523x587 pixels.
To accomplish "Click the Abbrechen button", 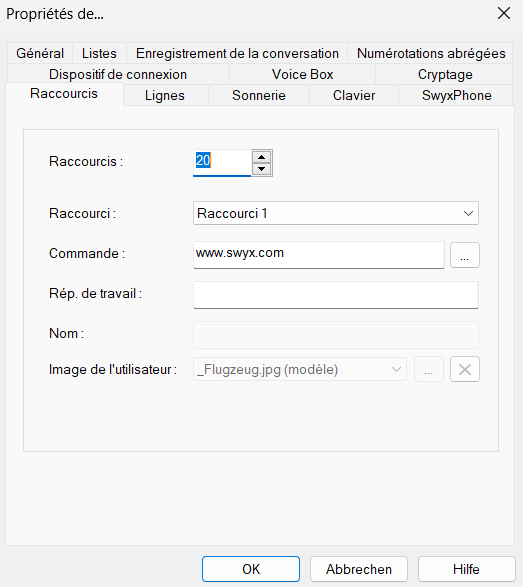I will click(359, 569).
